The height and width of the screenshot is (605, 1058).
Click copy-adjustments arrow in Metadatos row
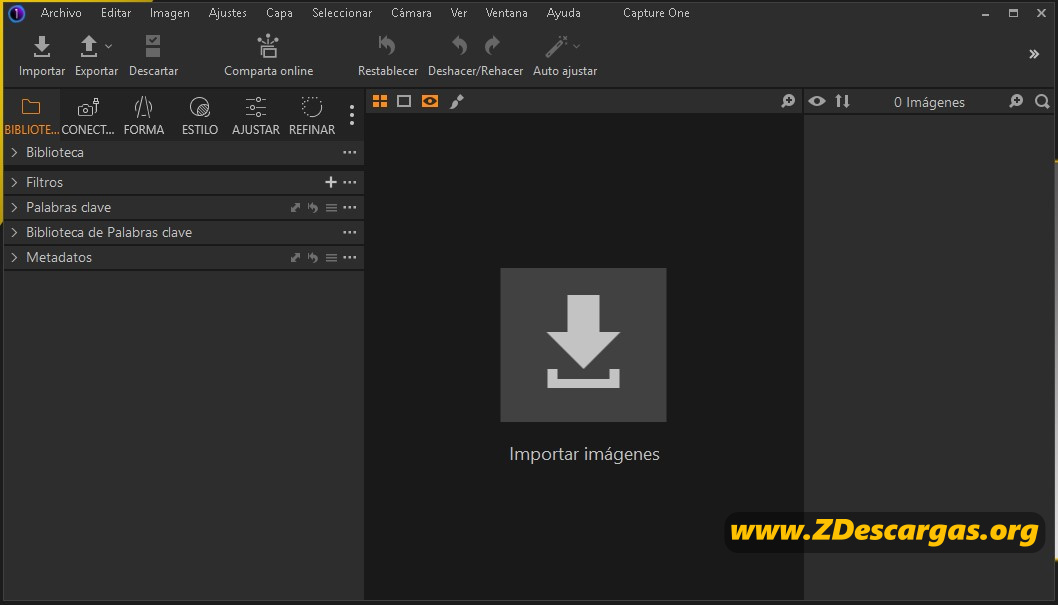(295, 258)
